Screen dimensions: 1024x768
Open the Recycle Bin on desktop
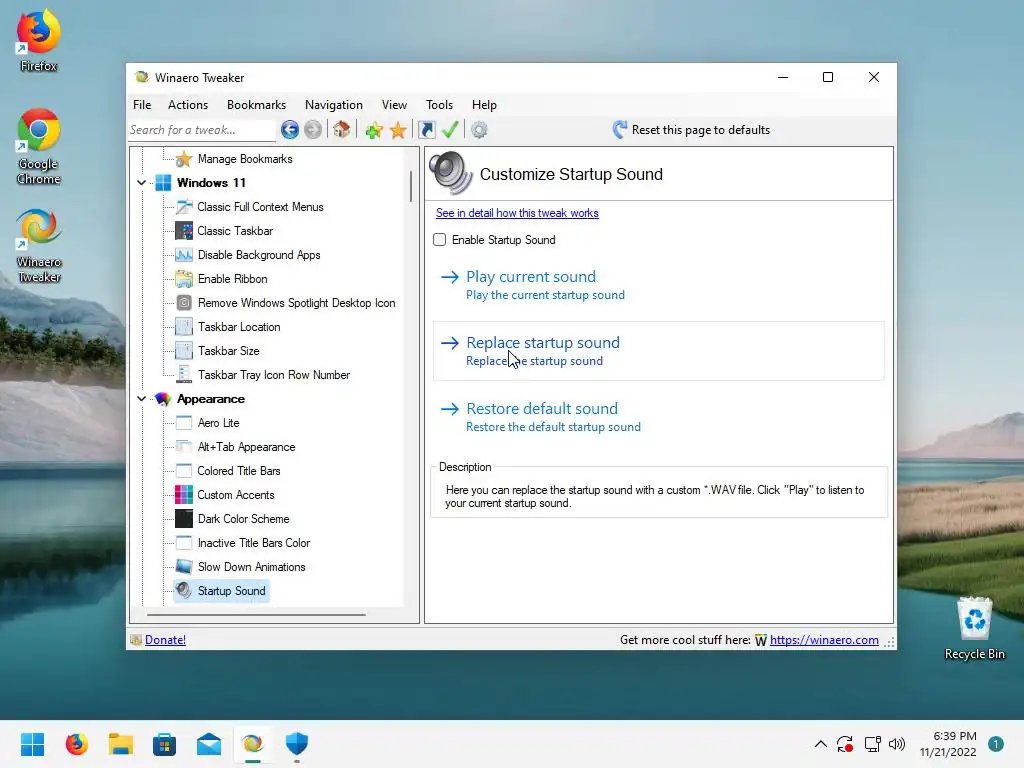(974, 628)
